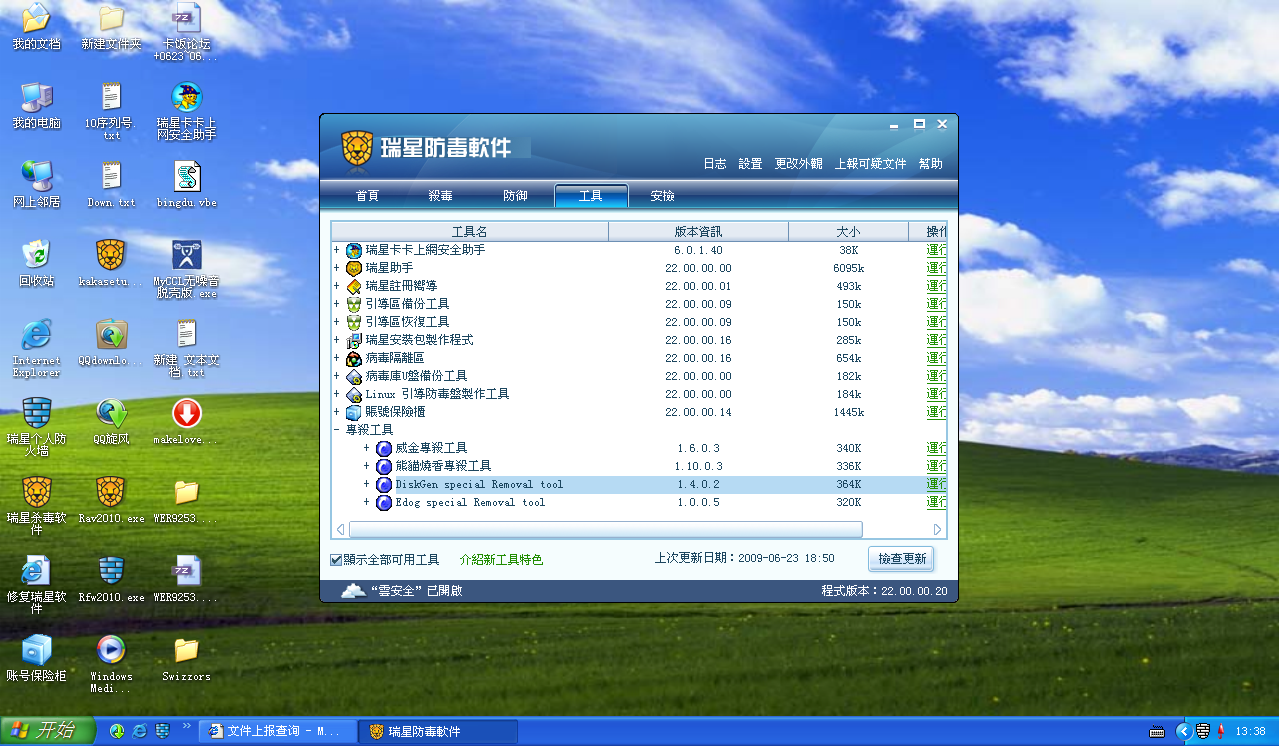Toggle the 顯示全部可用工具 checkbox

point(336,560)
